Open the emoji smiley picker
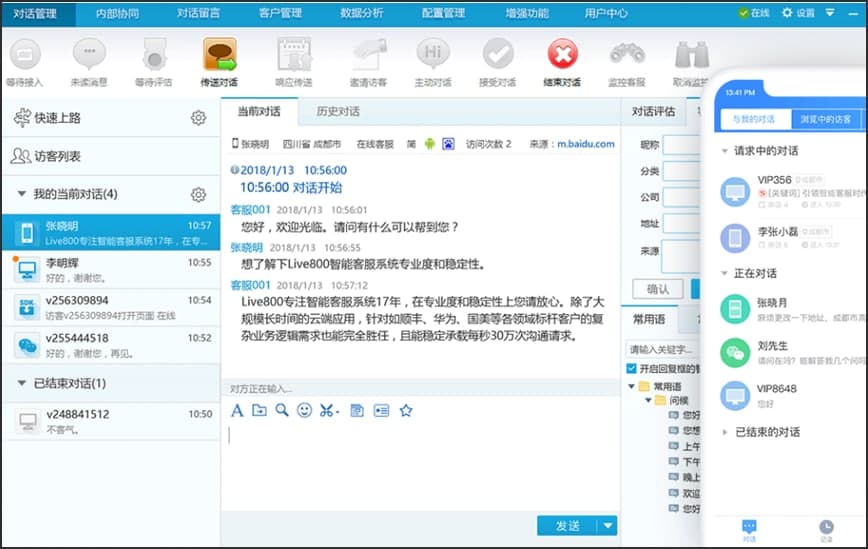 (304, 411)
